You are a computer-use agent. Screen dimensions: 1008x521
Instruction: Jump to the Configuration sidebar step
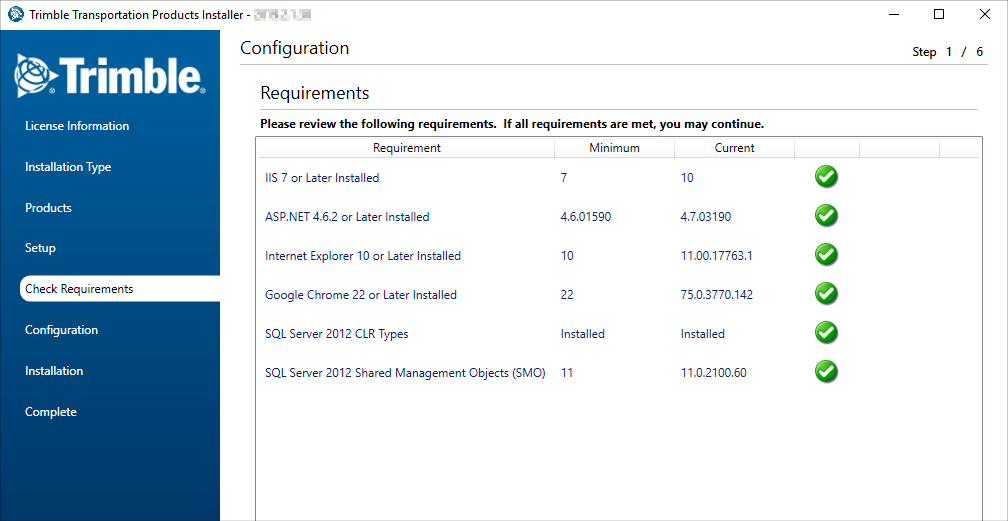click(61, 330)
